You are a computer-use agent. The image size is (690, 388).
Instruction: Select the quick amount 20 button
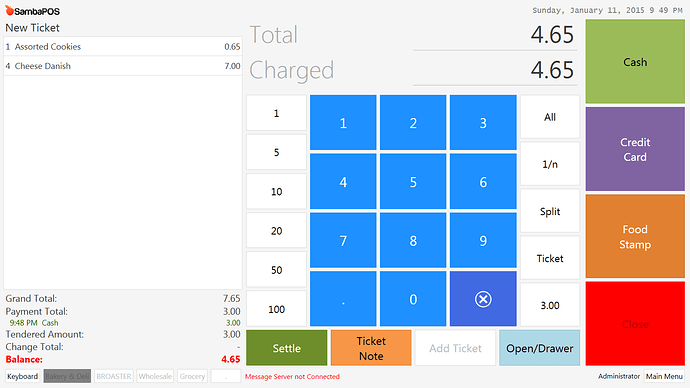click(x=276, y=231)
